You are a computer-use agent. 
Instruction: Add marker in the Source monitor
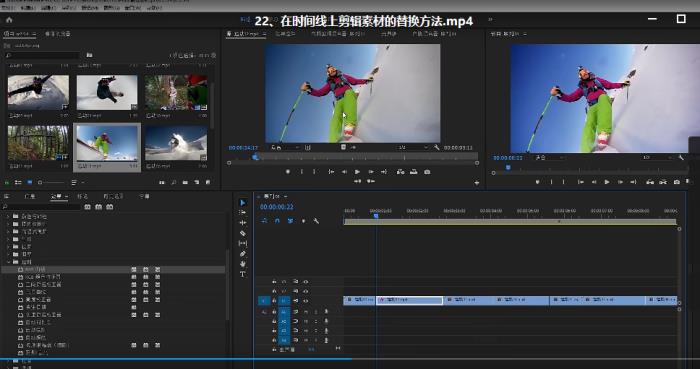pos(288,172)
